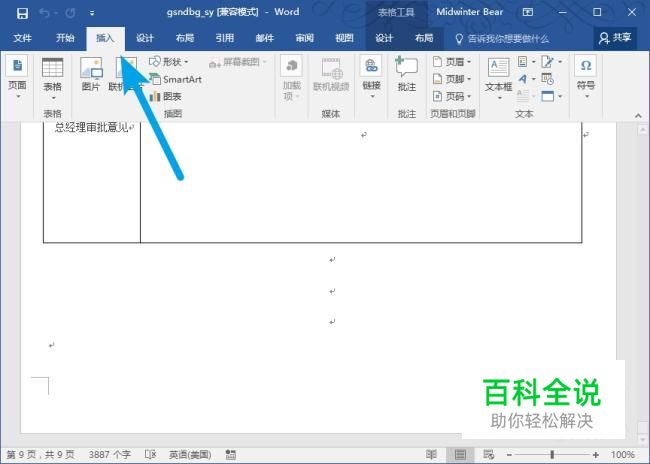Screen dimensions: 650x464
Task: Insert a SmartArt graphic
Action: click(x=176, y=79)
